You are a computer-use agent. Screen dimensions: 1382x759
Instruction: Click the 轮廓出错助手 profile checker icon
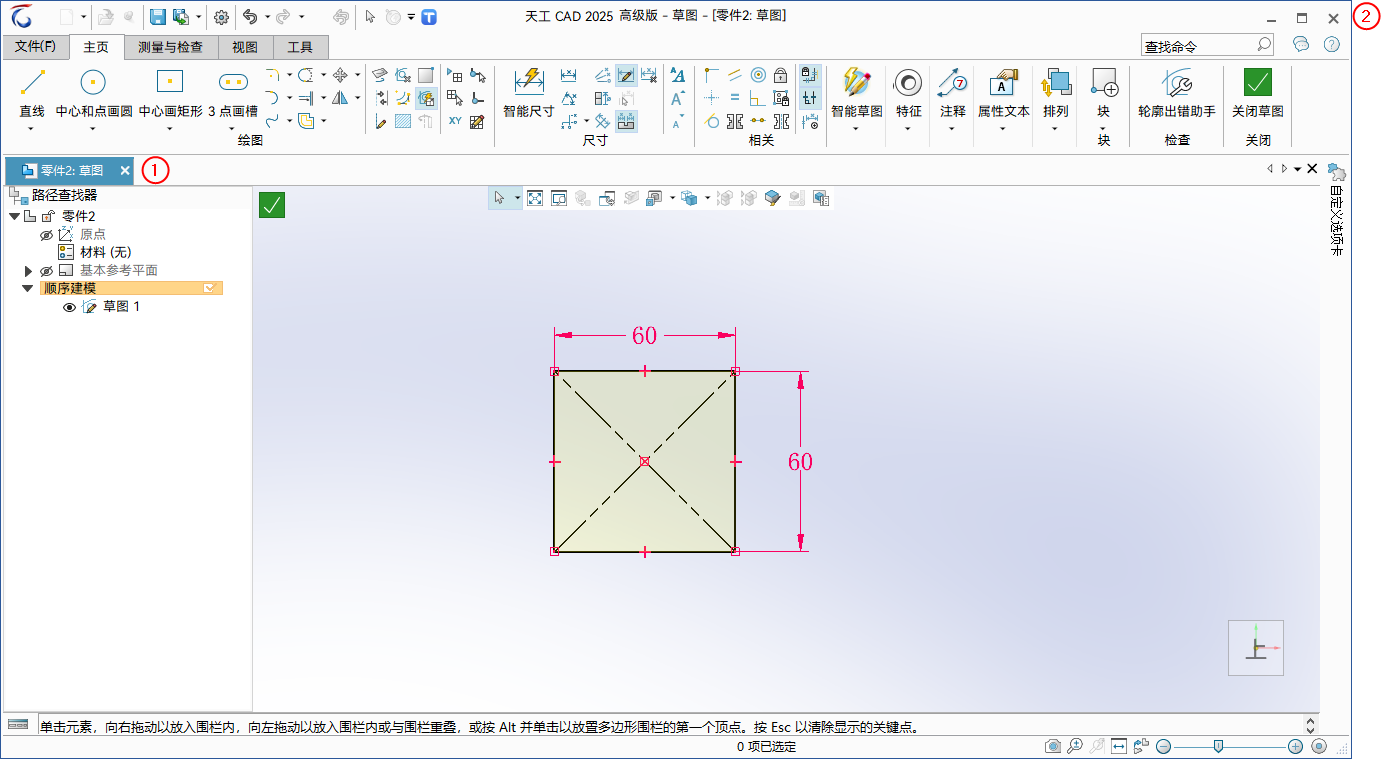click(1177, 83)
